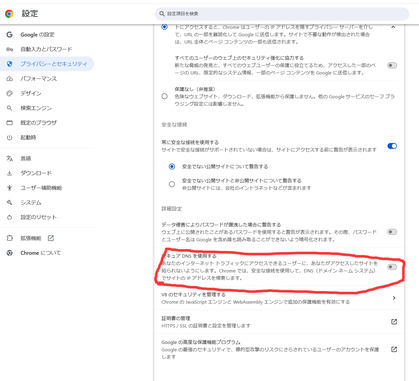Turn off 常に安全な接続を使用する toggle
The width and height of the screenshot is (419, 381).
coord(392,146)
